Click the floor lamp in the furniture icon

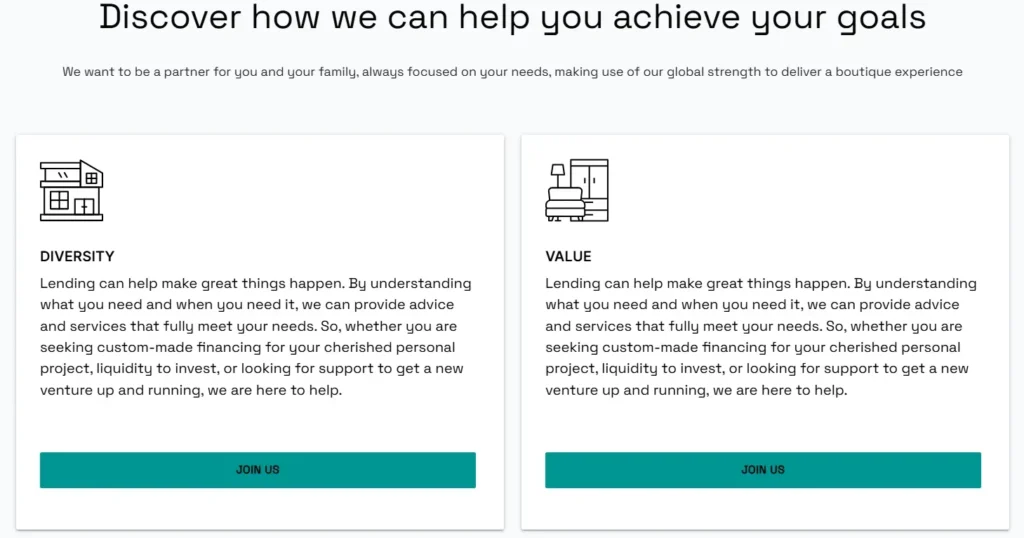tap(558, 174)
